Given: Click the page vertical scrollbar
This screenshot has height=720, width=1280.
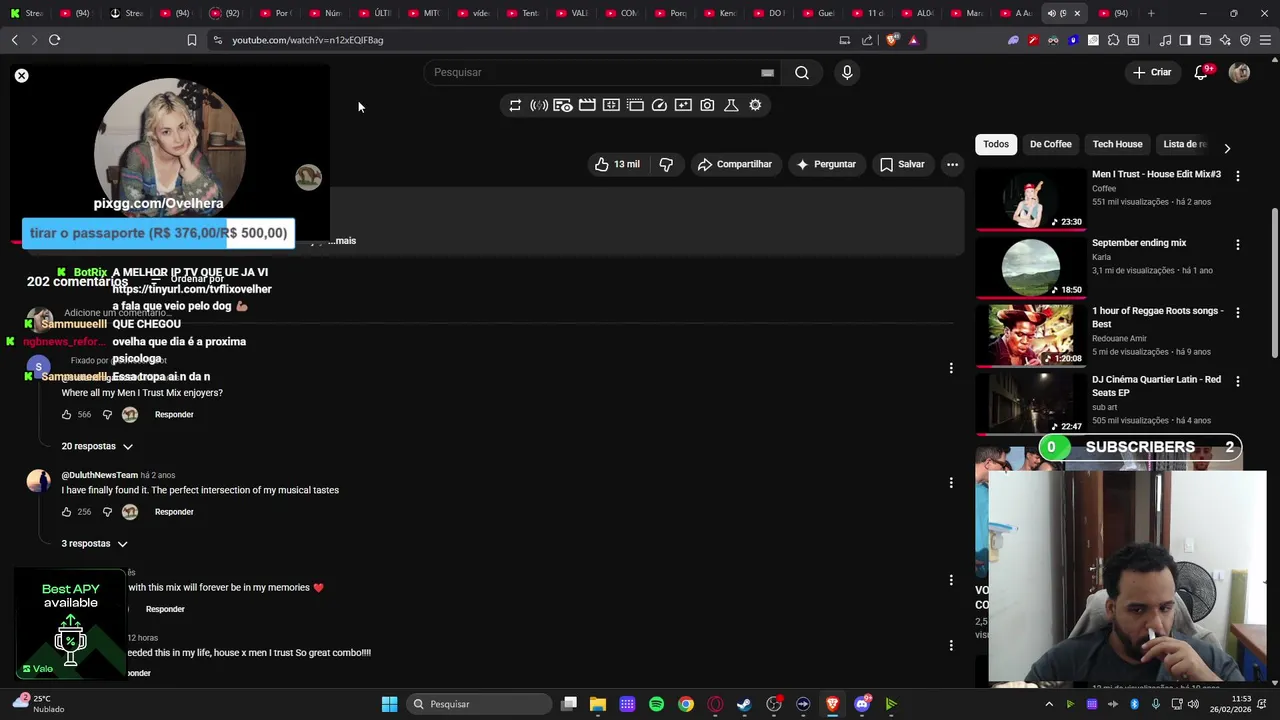Looking at the screenshot, I should 1273,282.
